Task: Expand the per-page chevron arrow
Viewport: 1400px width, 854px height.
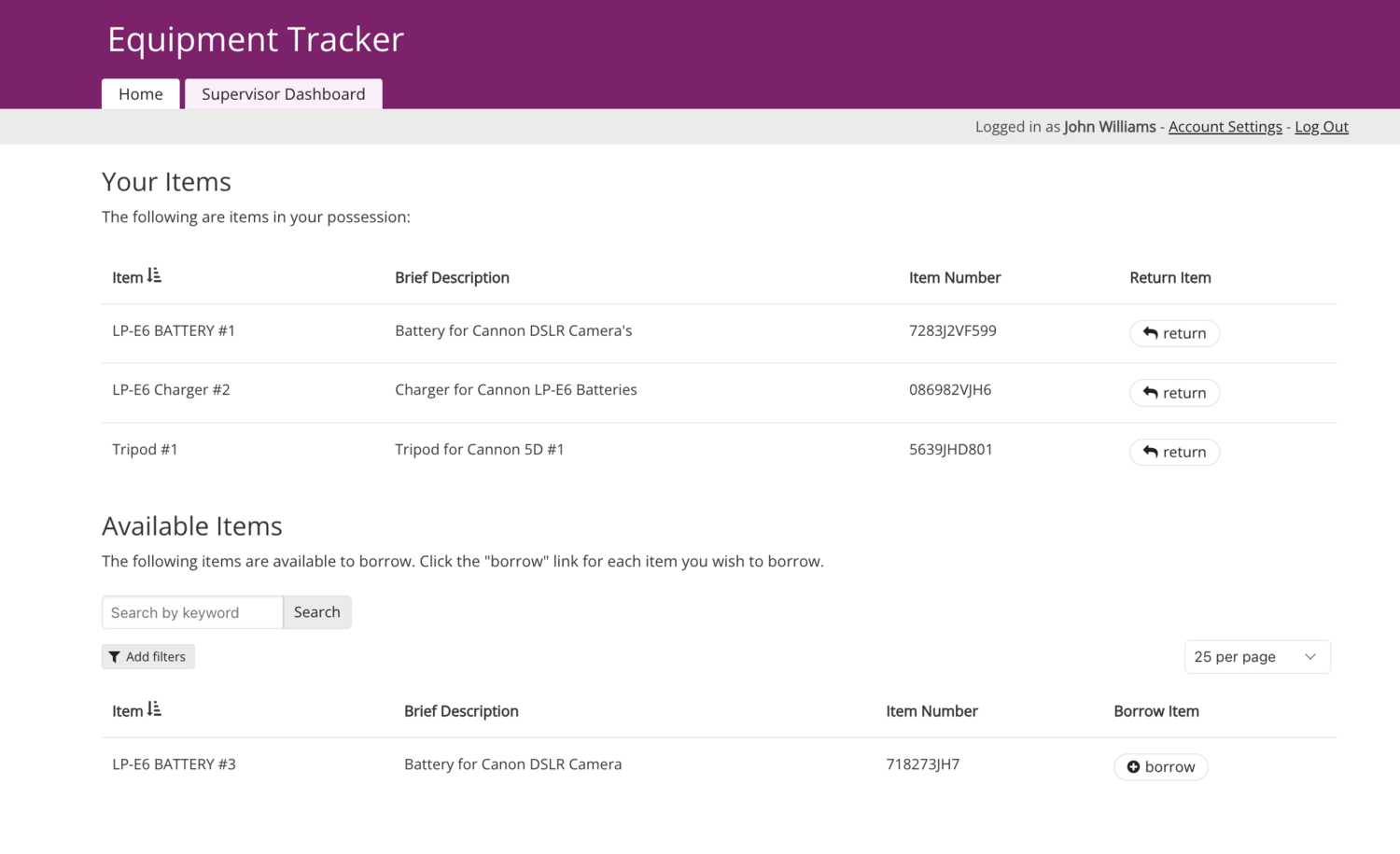Action: (x=1310, y=657)
